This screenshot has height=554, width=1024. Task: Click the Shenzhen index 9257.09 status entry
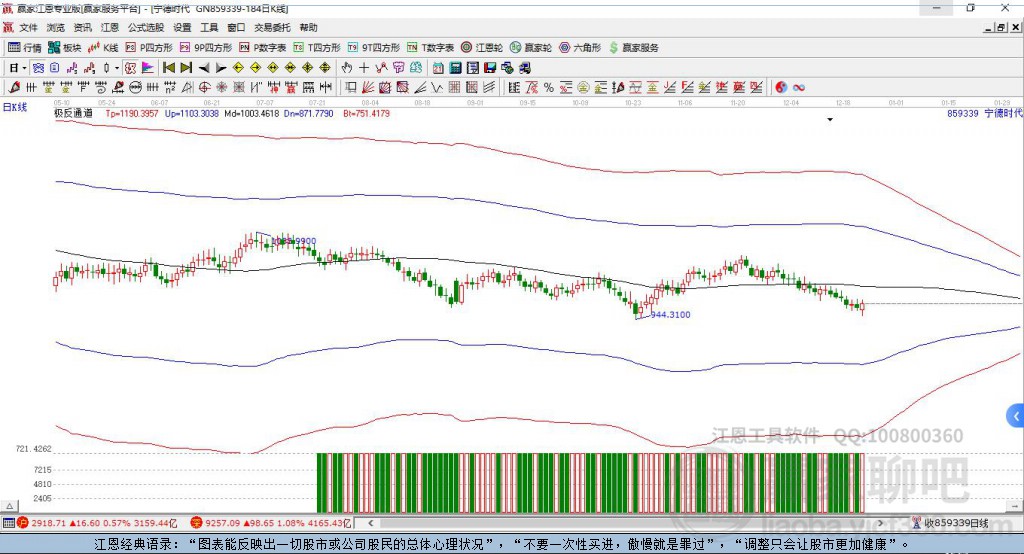[271, 523]
